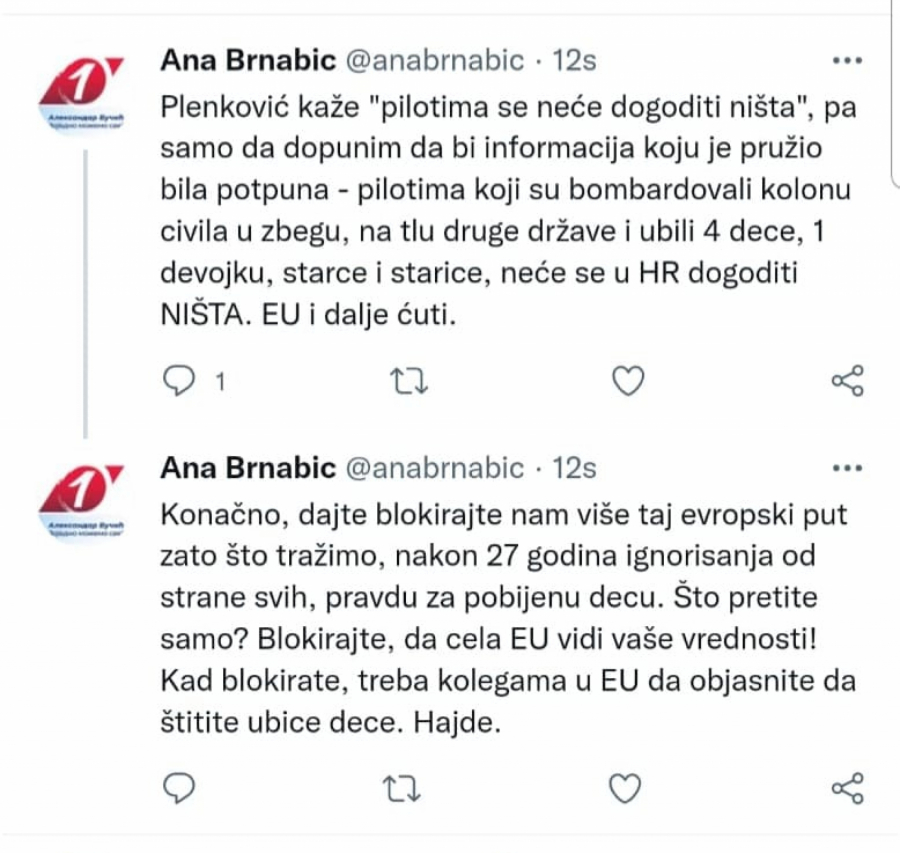Click the '12s' timestamp on the second tweet
Screen dimensions: 900x853
click(x=576, y=468)
